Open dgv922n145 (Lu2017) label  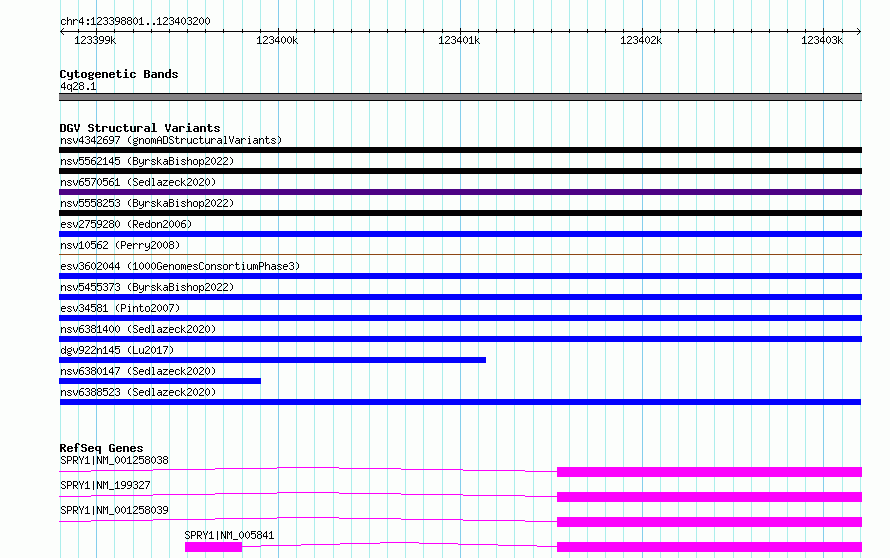pos(117,350)
